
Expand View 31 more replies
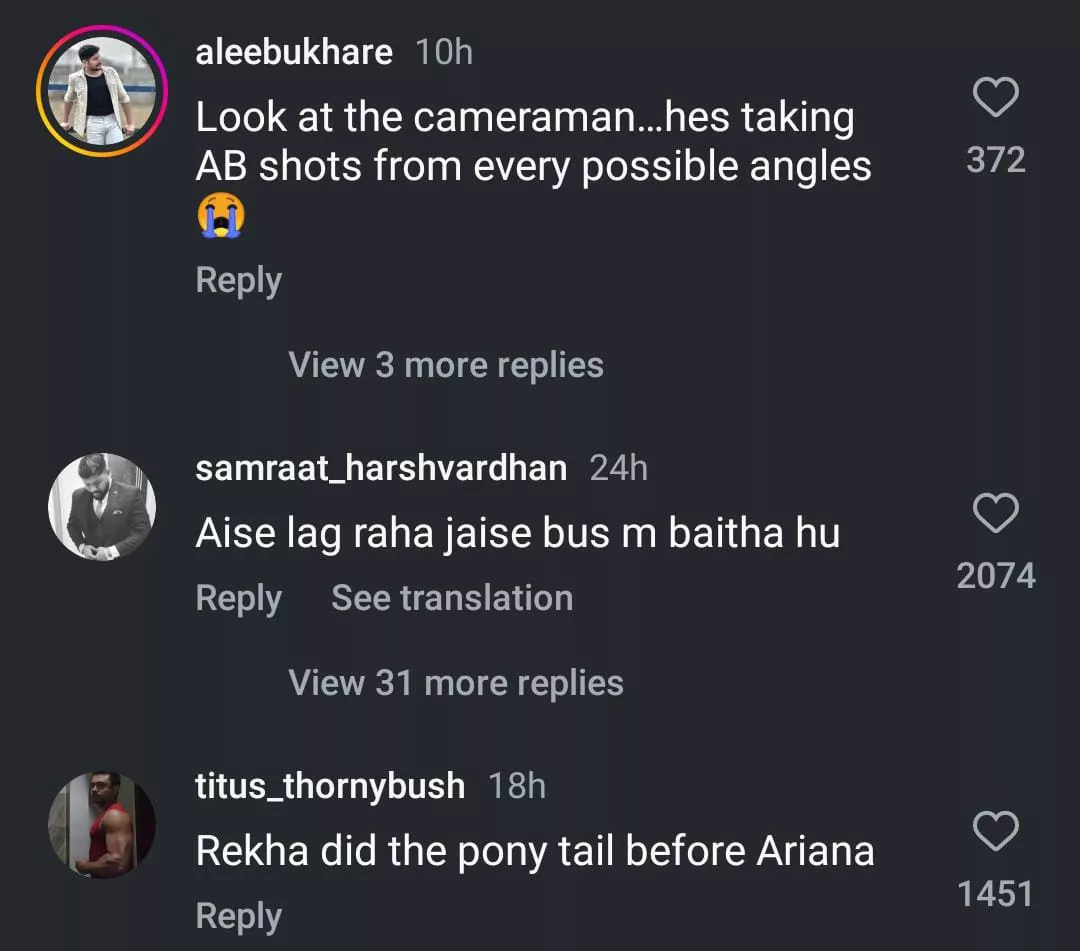(x=456, y=683)
